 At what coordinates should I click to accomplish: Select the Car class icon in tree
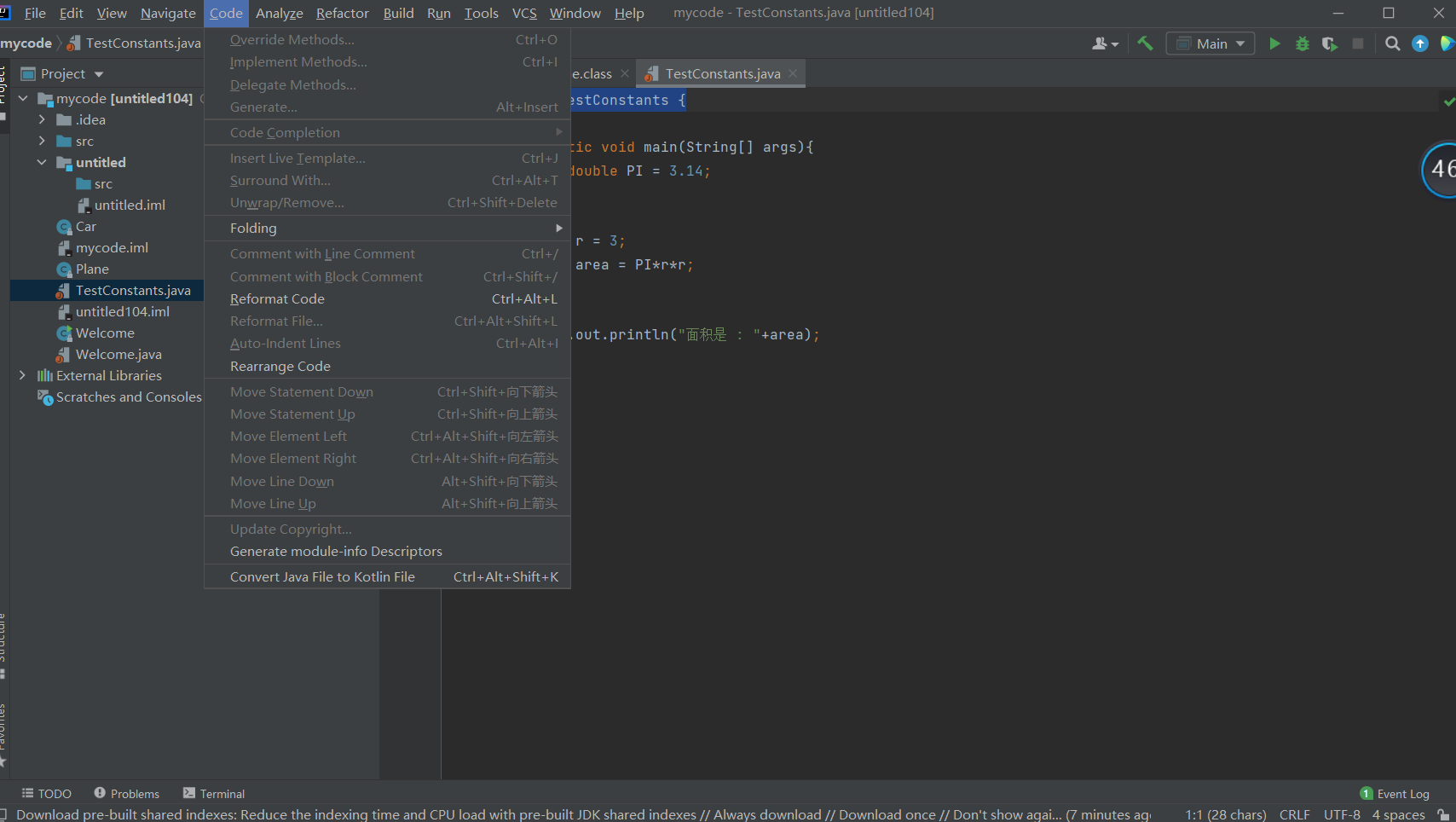64,227
